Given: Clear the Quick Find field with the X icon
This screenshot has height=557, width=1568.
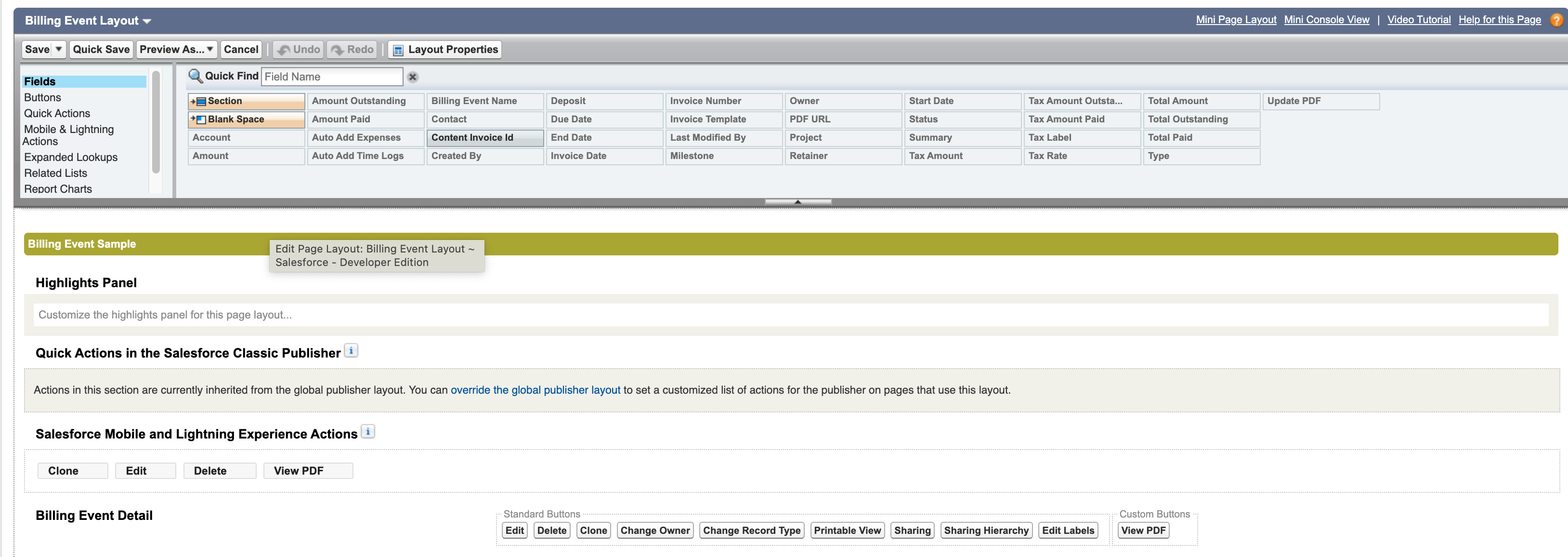Looking at the screenshot, I should click(x=413, y=77).
